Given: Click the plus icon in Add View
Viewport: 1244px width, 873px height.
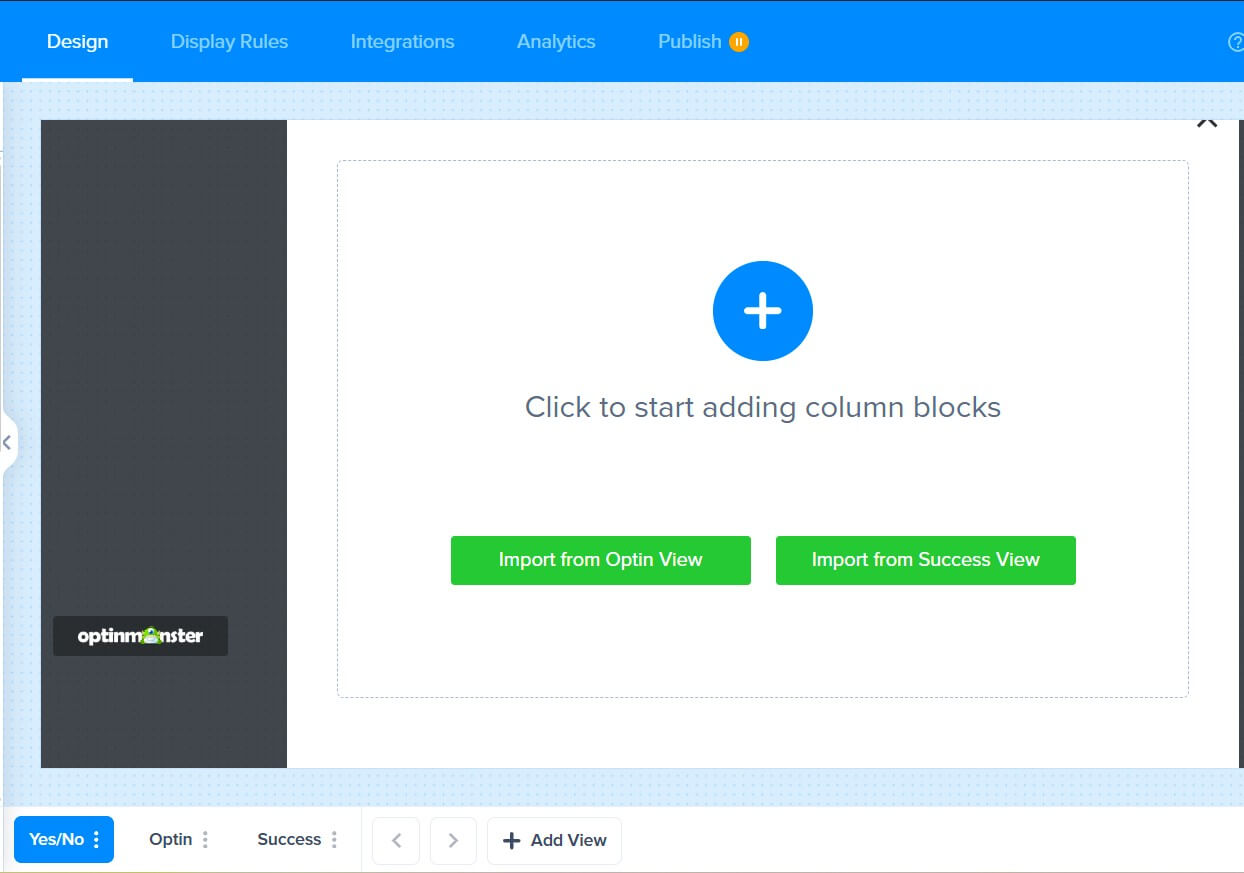Looking at the screenshot, I should [x=511, y=840].
